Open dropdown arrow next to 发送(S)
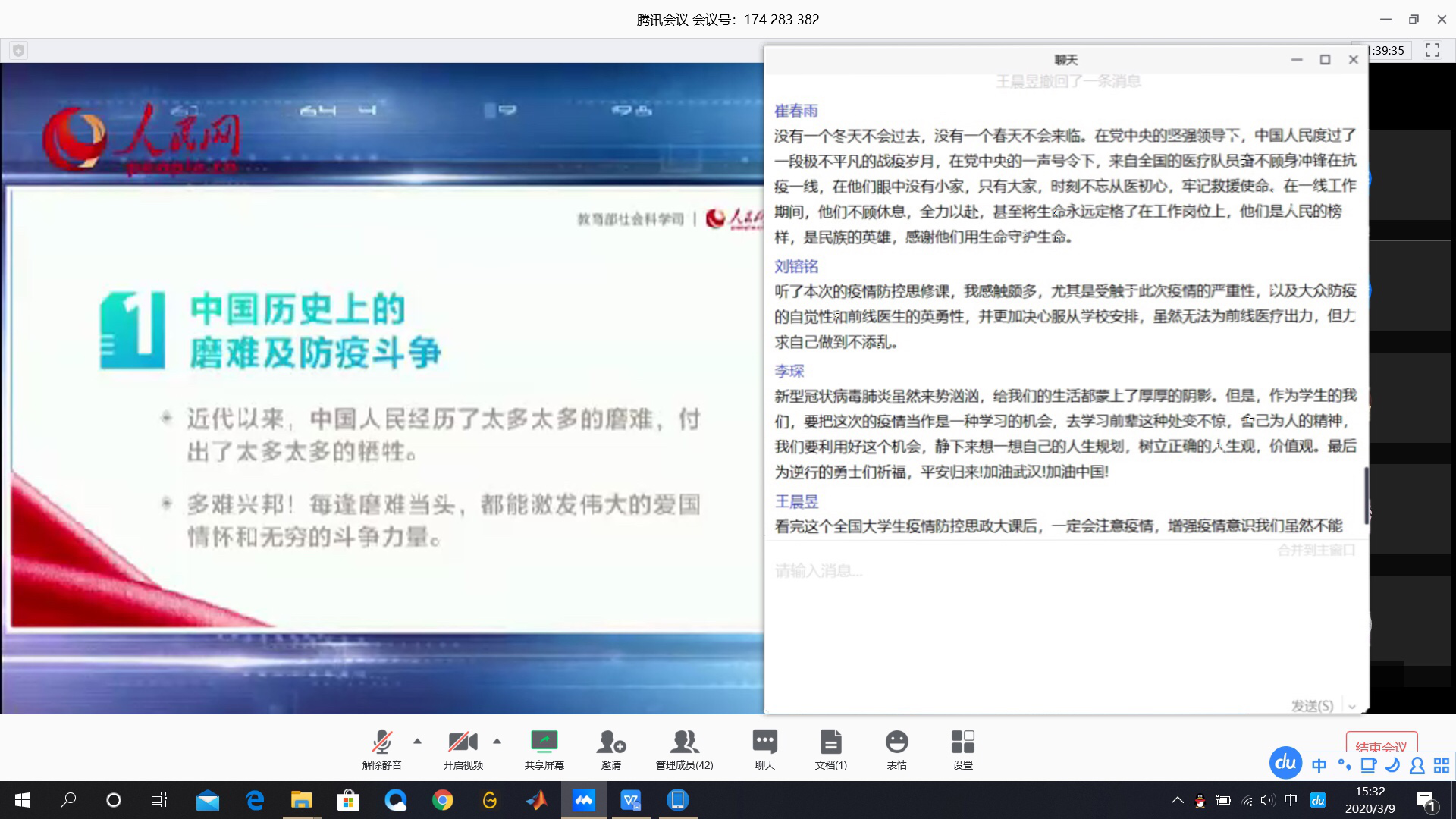Image resolution: width=1456 pixels, height=819 pixels. point(1352,706)
